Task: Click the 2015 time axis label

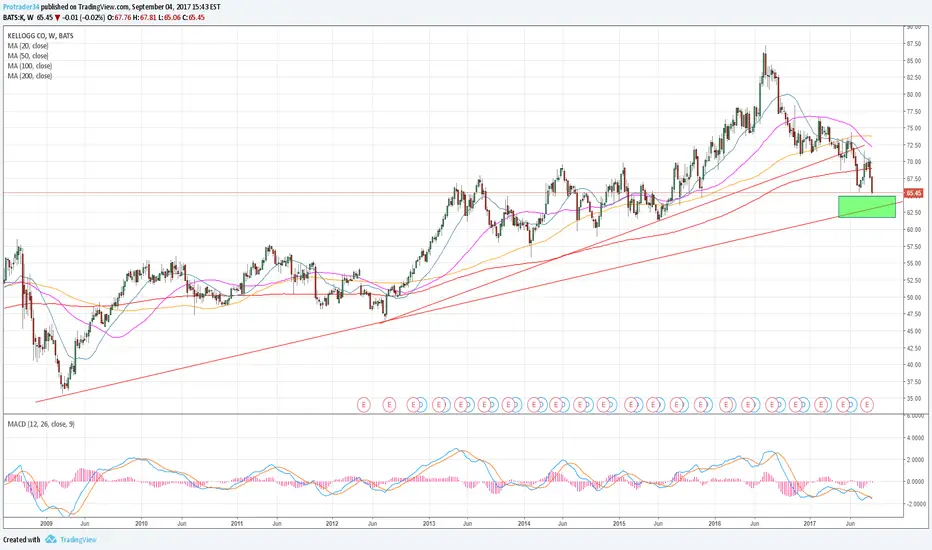Action: (619, 524)
